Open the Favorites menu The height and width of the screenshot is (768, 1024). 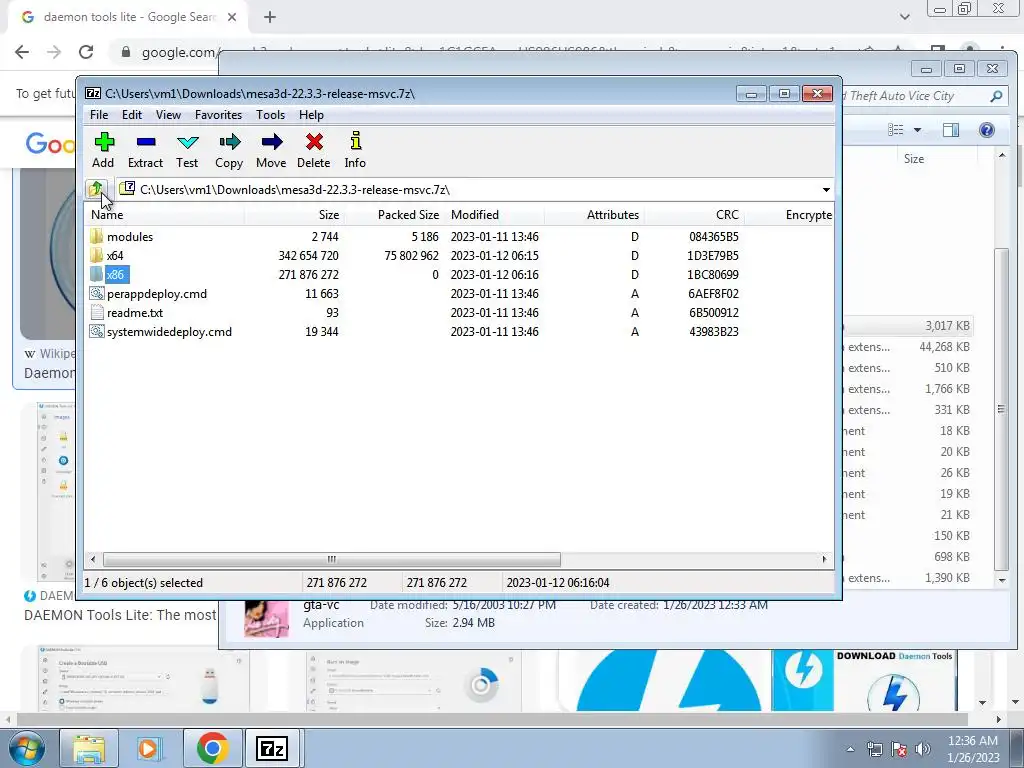[x=219, y=115]
